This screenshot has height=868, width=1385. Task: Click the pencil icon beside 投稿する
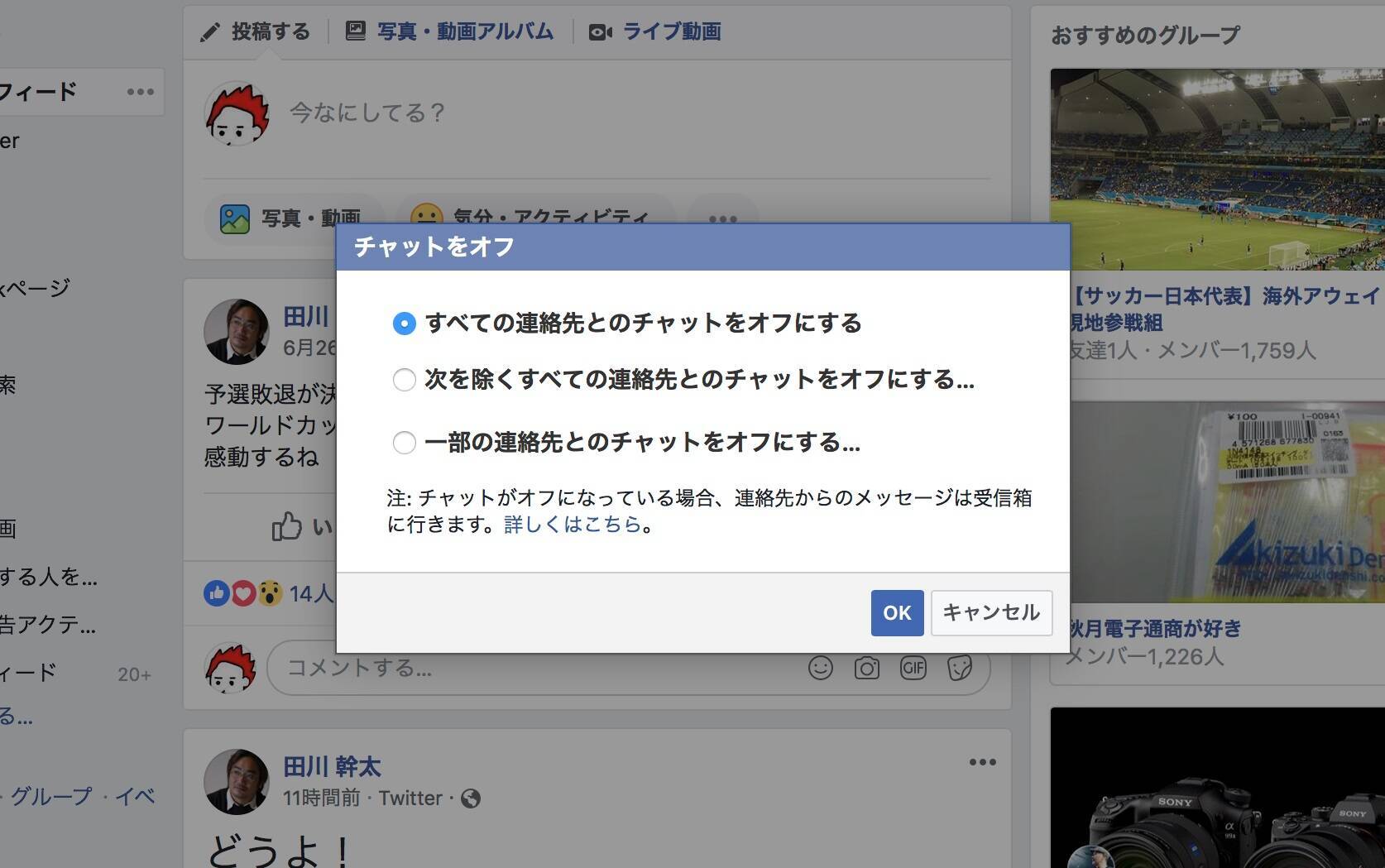[x=210, y=32]
